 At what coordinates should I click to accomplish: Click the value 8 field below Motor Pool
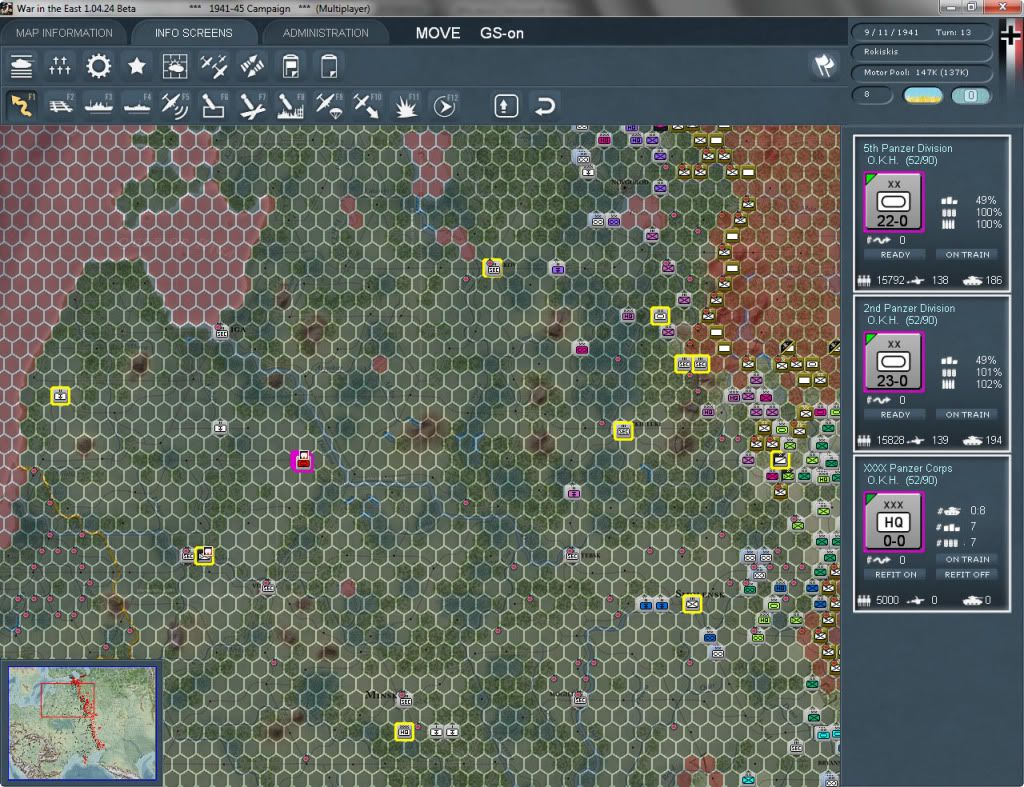(872, 95)
